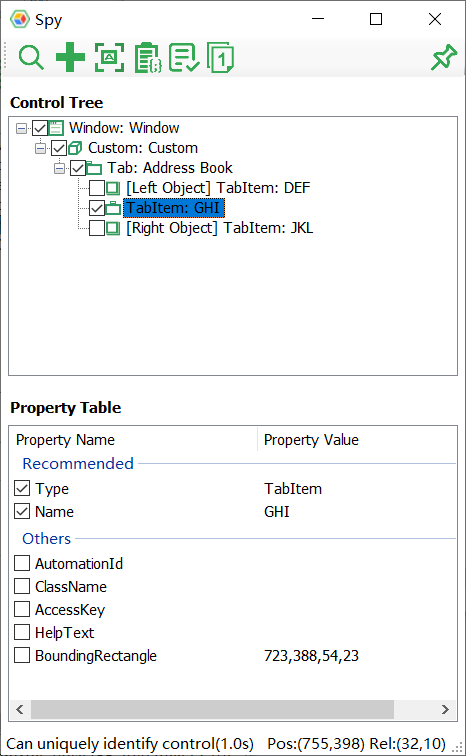Toggle the green pin window icon

click(443, 57)
